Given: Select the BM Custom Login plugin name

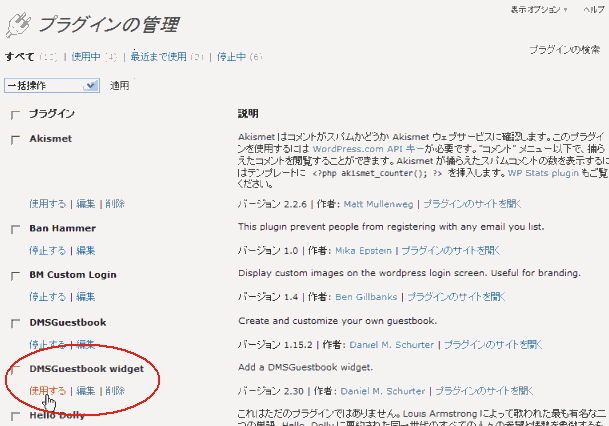Looking at the screenshot, I should coord(73,275).
